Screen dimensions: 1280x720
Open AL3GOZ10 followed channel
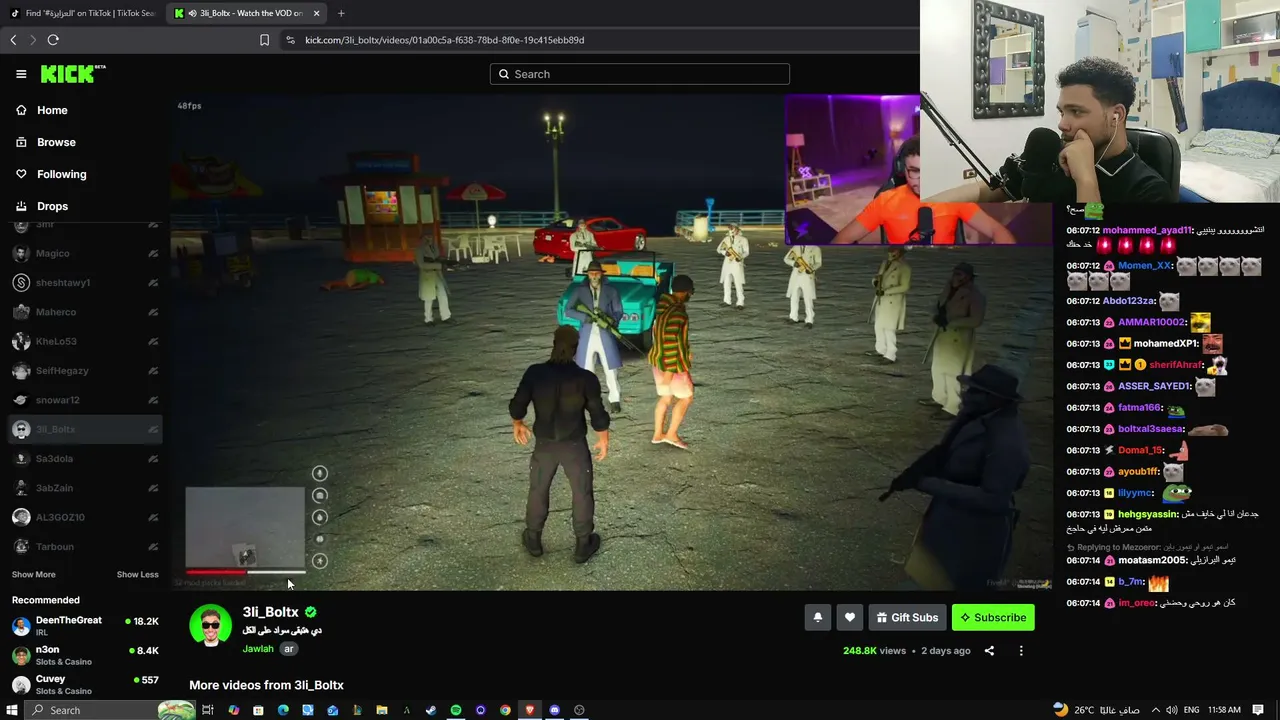click(85, 517)
